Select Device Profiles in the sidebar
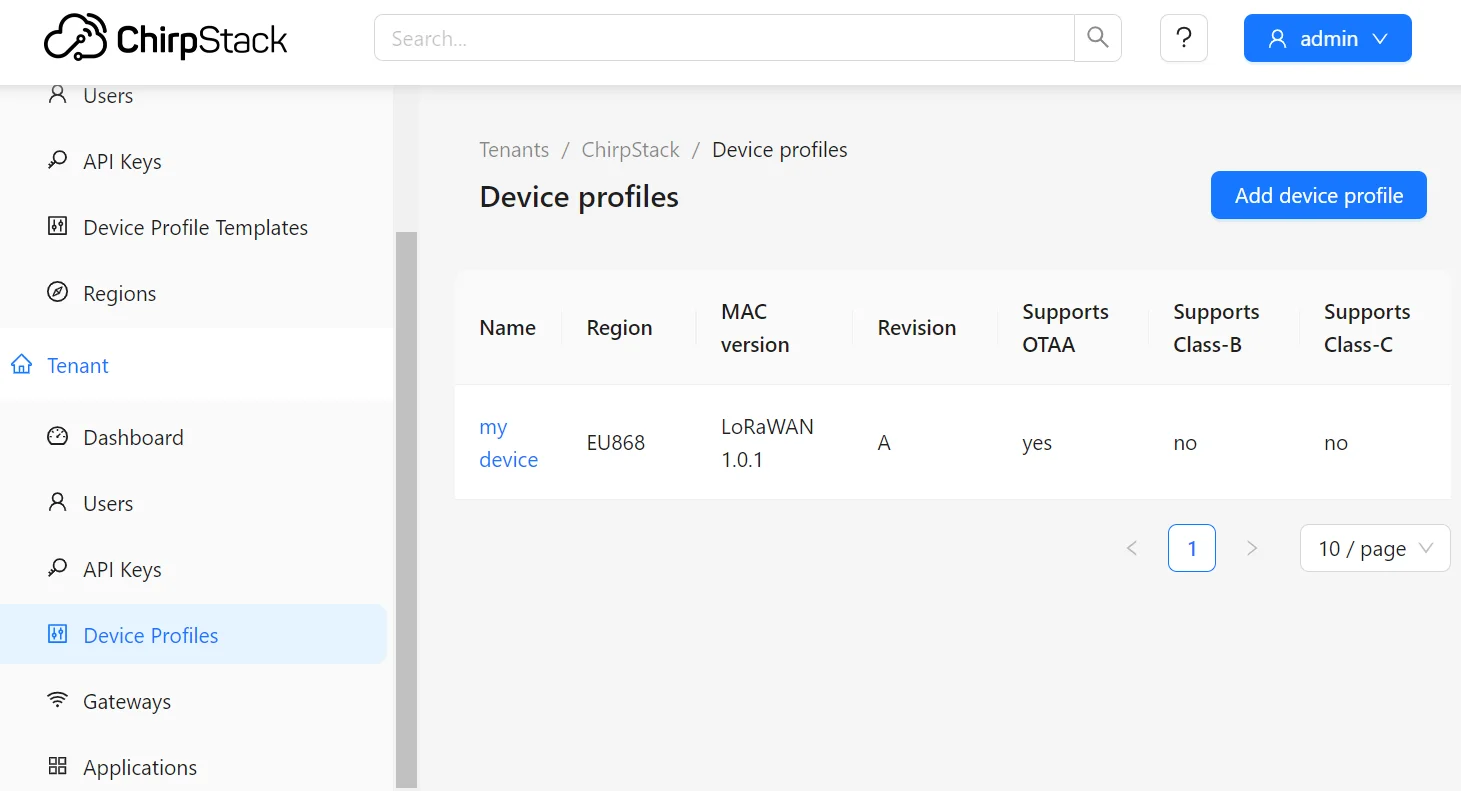 pyautogui.click(x=194, y=634)
